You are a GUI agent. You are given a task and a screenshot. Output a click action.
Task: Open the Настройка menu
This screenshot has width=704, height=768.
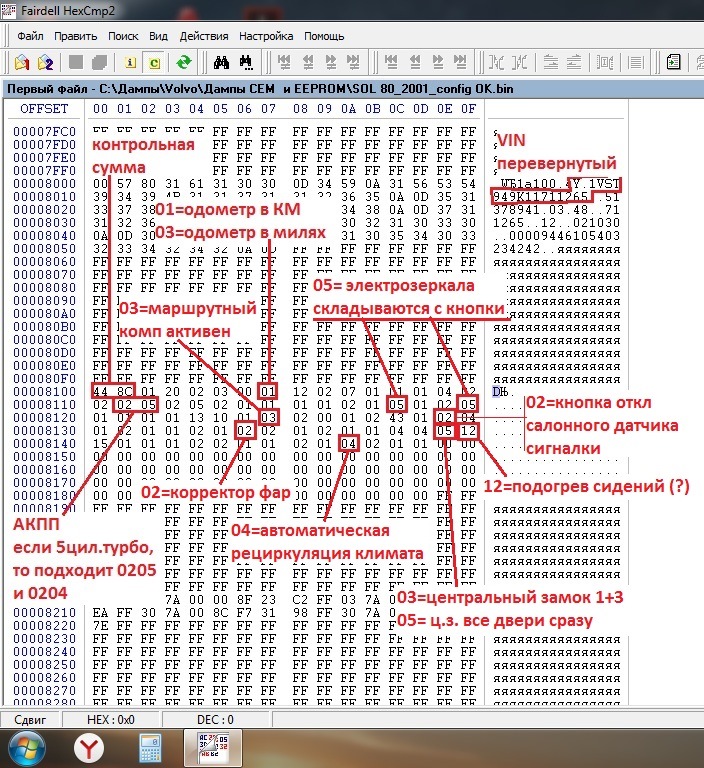point(266,36)
